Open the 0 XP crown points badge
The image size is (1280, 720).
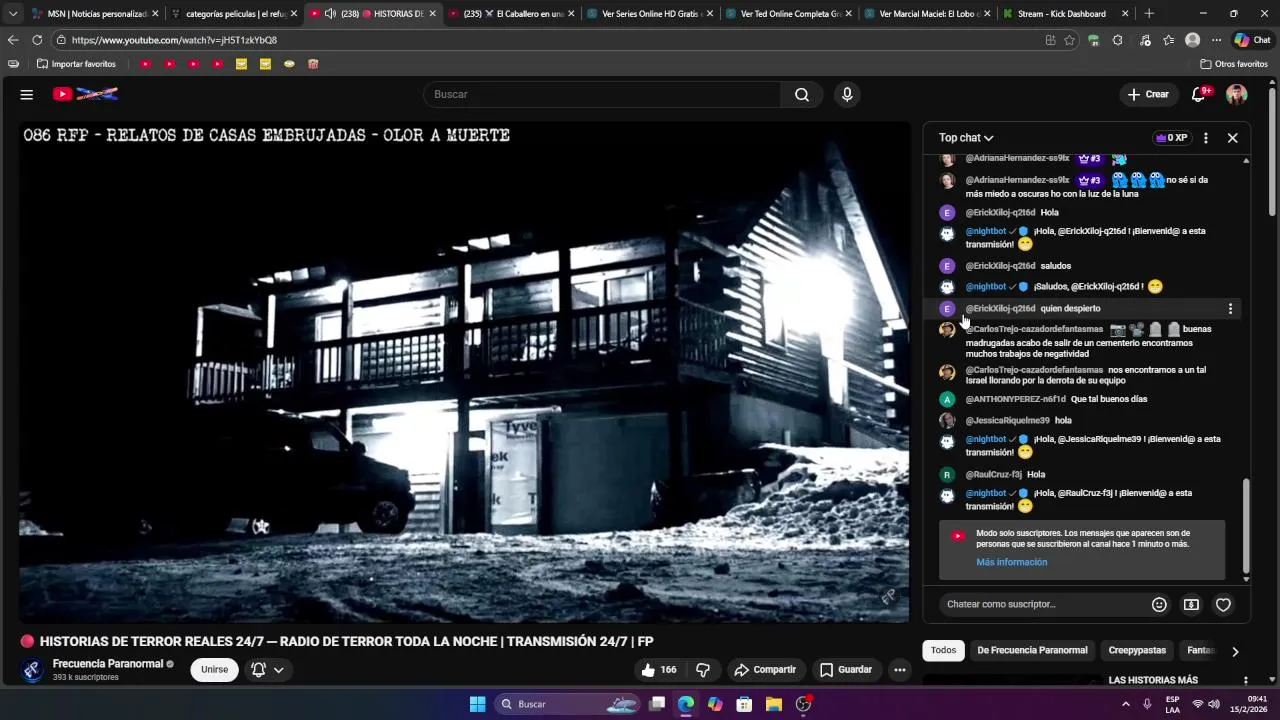coord(1171,138)
